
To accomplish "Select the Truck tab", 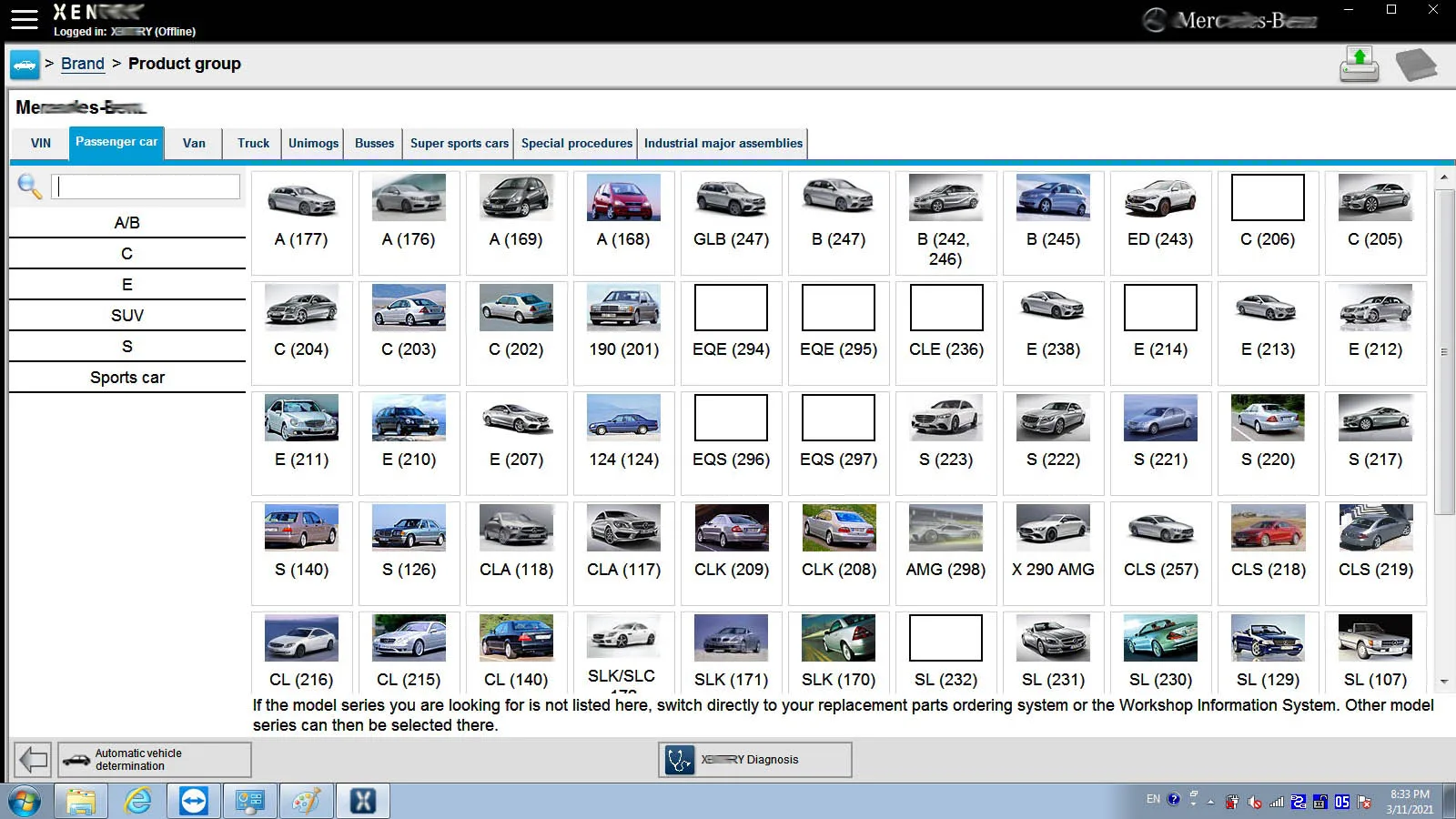I will (253, 144).
